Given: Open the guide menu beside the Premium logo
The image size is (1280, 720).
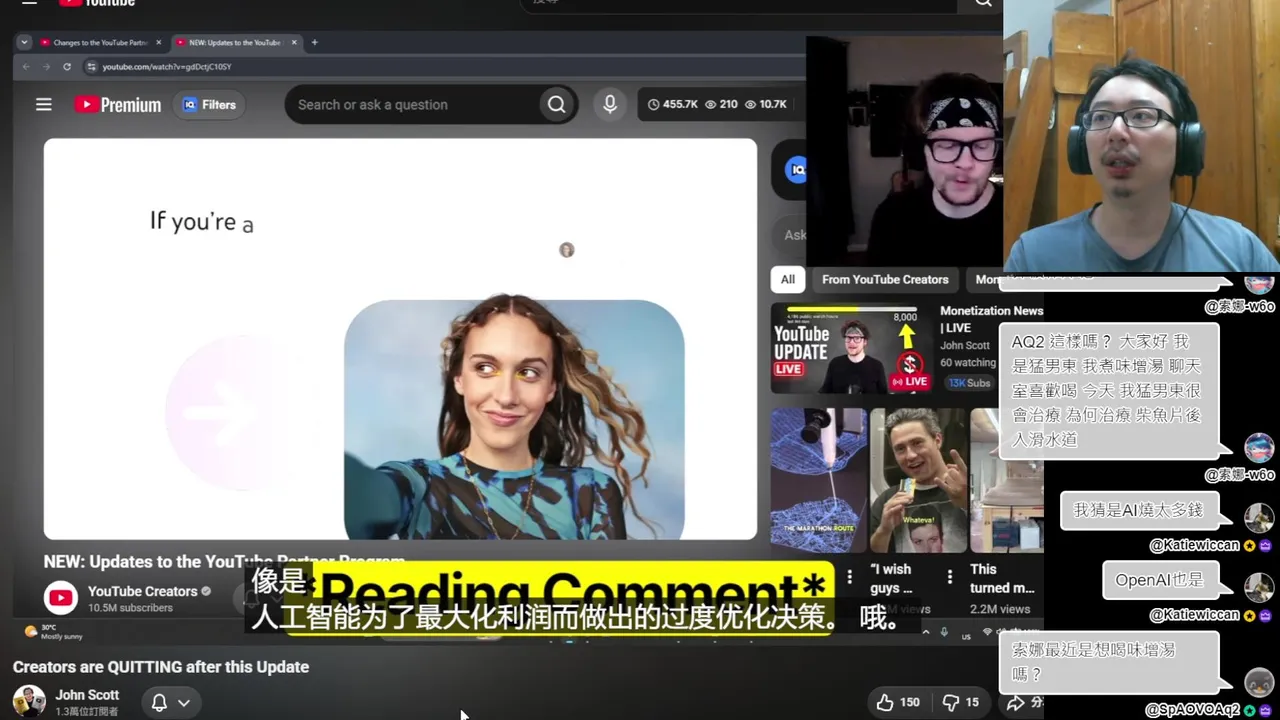Looking at the screenshot, I should click(x=44, y=104).
